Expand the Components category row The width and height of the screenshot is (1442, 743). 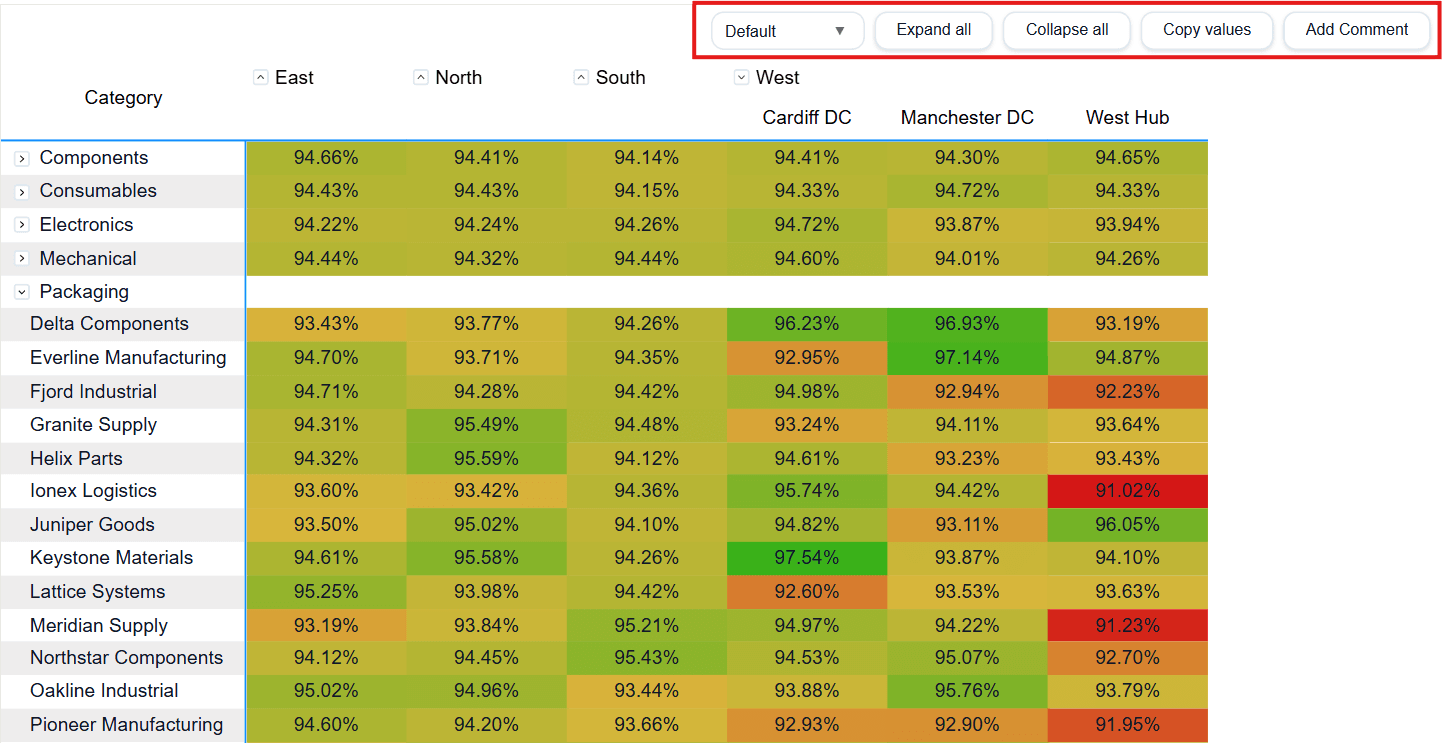22,159
